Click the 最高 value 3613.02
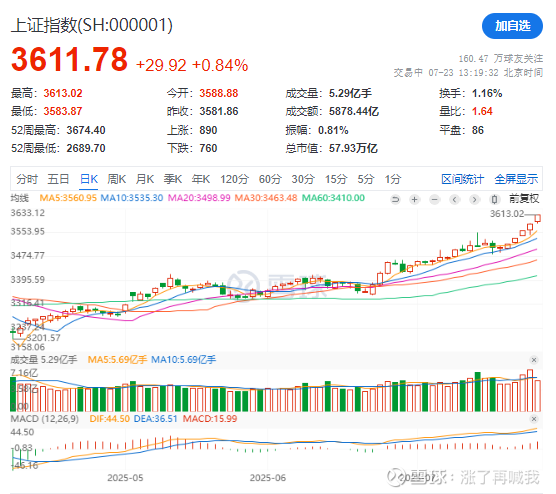556x494 pixels. [x=63, y=93]
